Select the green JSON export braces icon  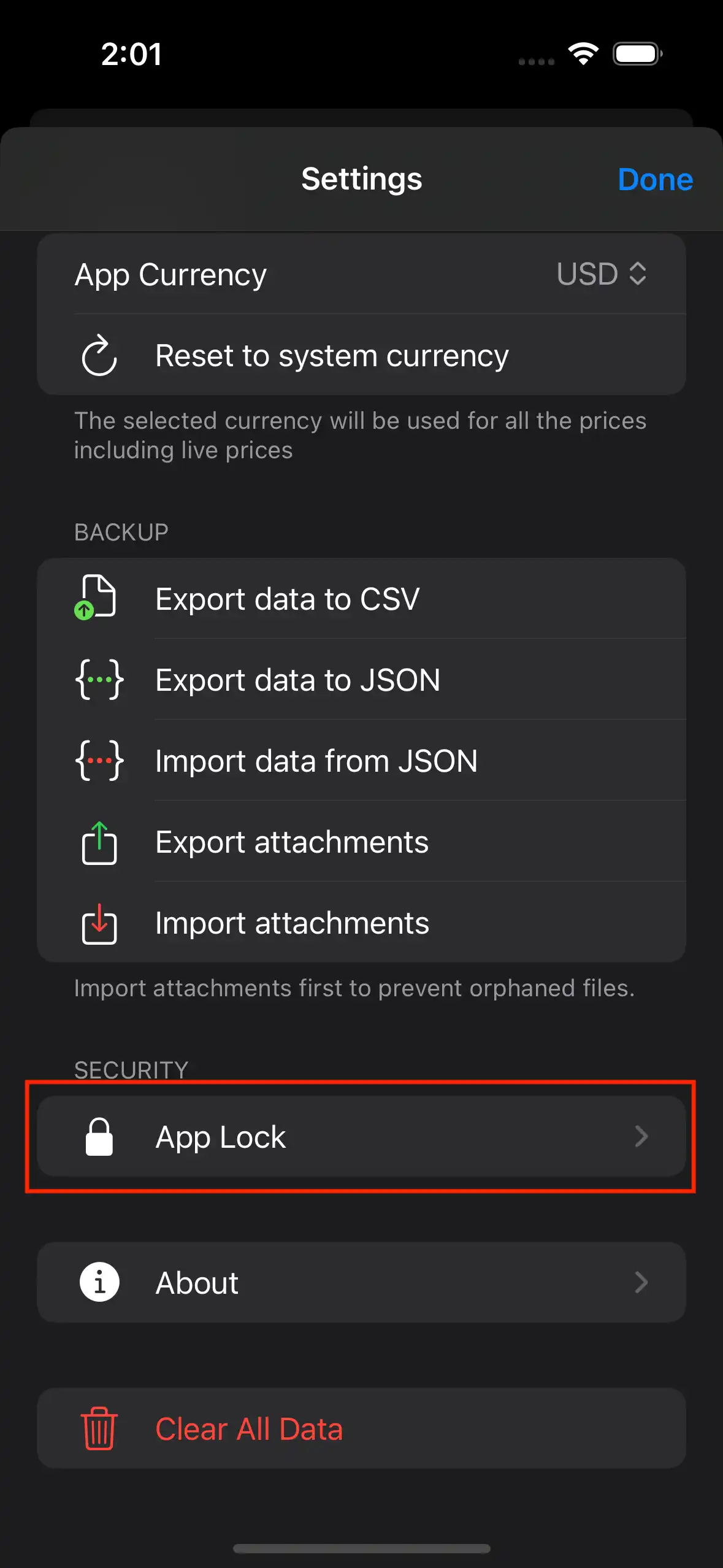click(x=99, y=680)
